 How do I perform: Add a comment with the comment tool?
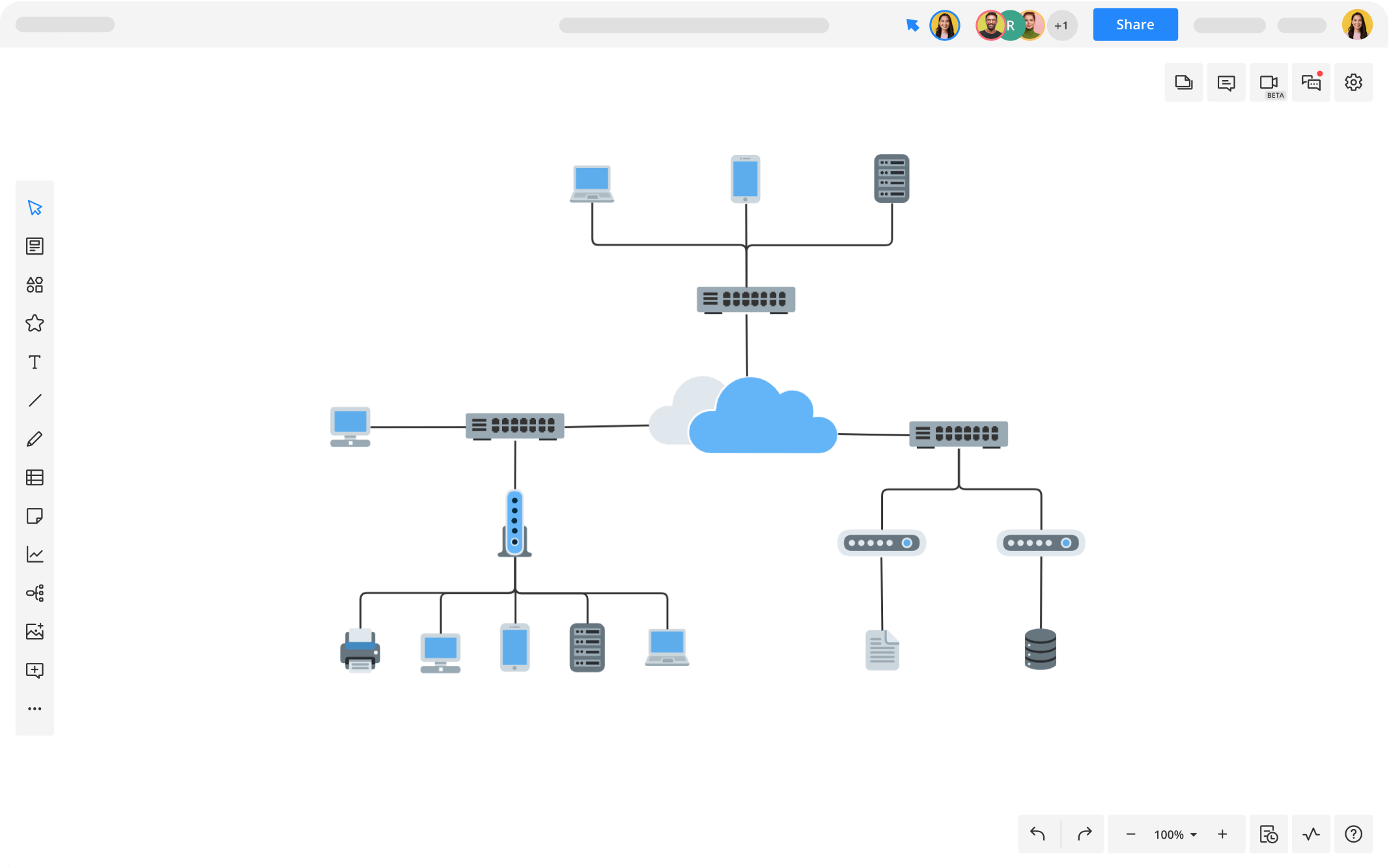35,671
